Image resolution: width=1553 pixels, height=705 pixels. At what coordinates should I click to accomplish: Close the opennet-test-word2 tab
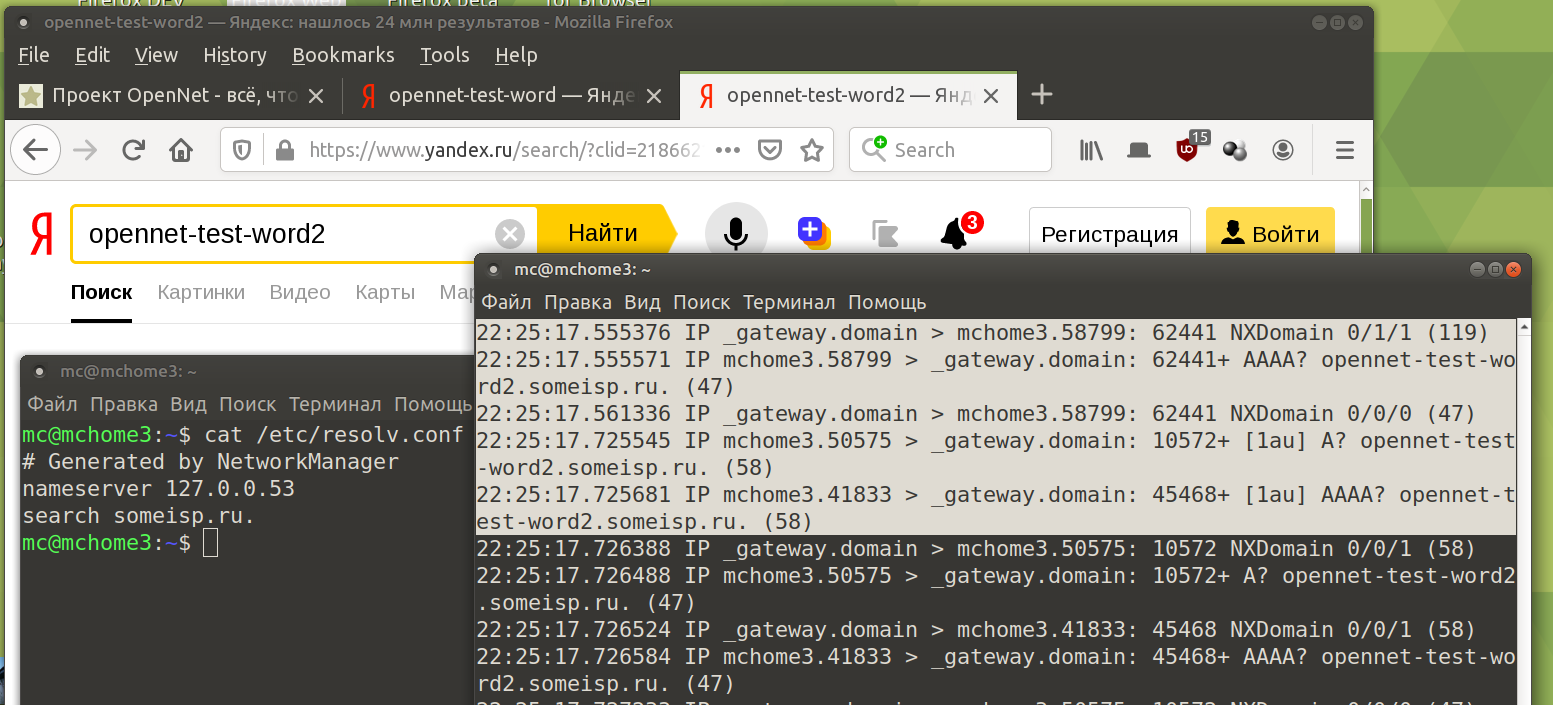coord(991,96)
